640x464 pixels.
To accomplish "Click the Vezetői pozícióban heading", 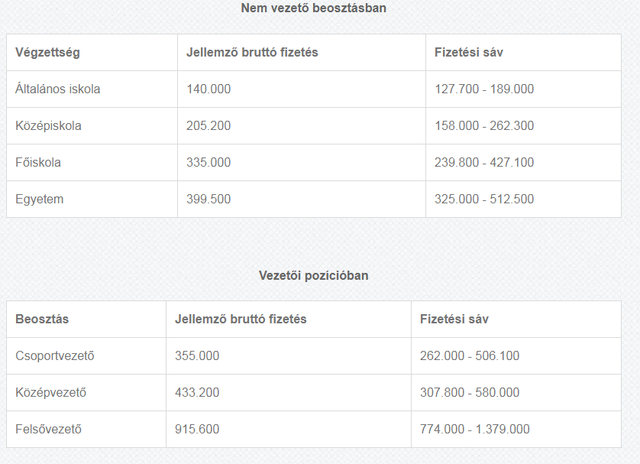I will tap(313, 275).
